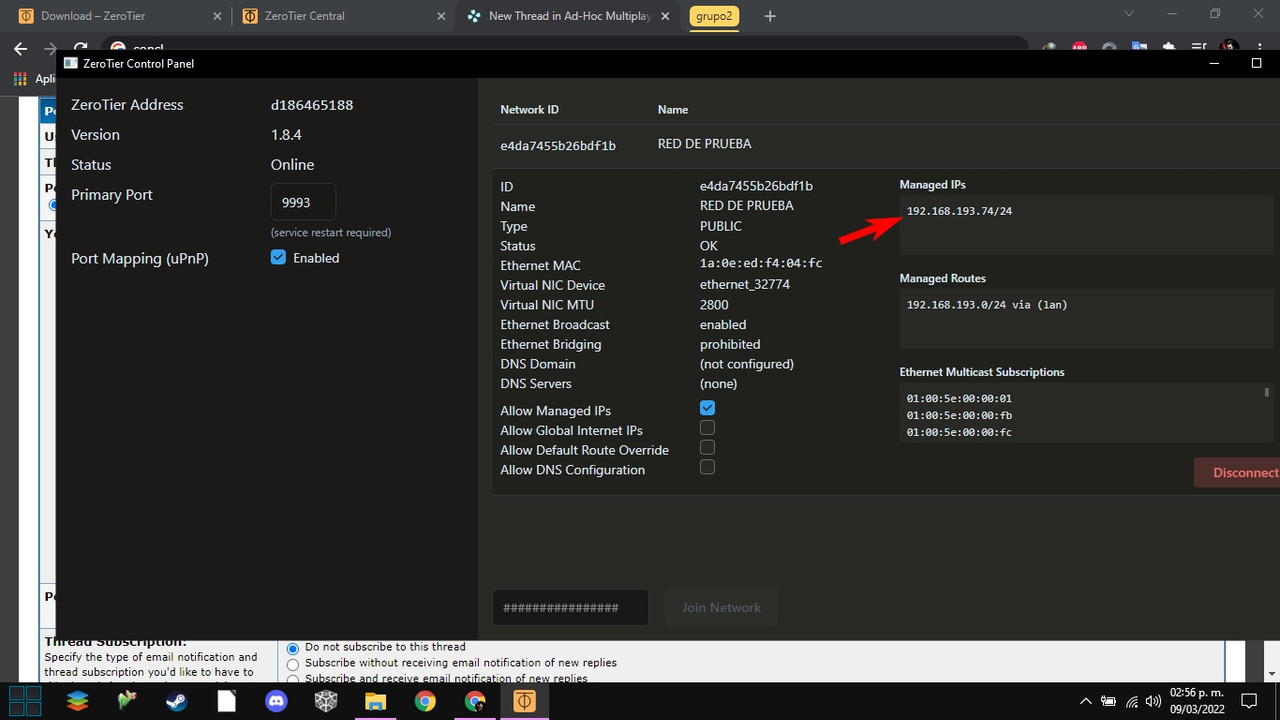Open the BlueStacks layered icon in taskbar
Viewport: 1280px width, 720px height.
(77, 701)
